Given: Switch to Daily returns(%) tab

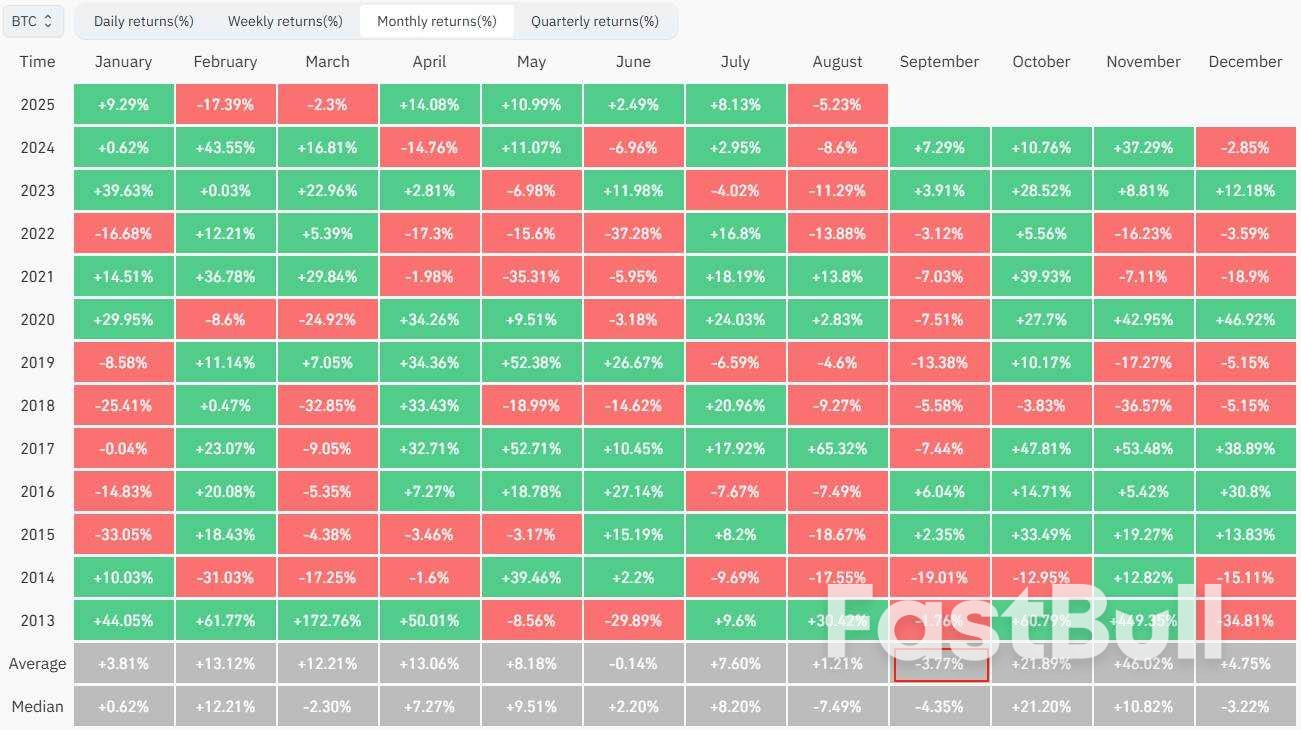Looking at the screenshot, I should pos(143,21).
